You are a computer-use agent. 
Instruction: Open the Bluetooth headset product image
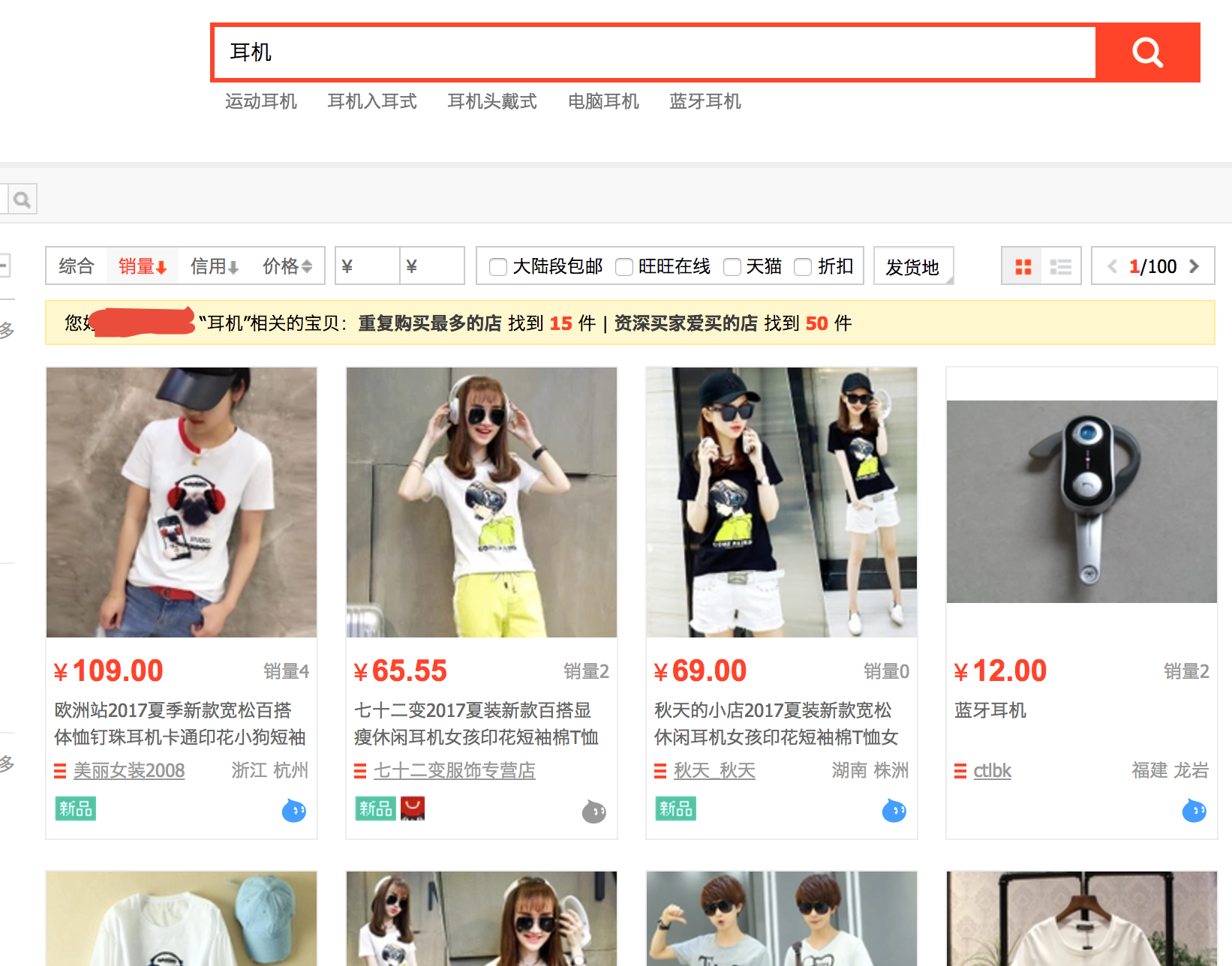[x=1082, y=502]
